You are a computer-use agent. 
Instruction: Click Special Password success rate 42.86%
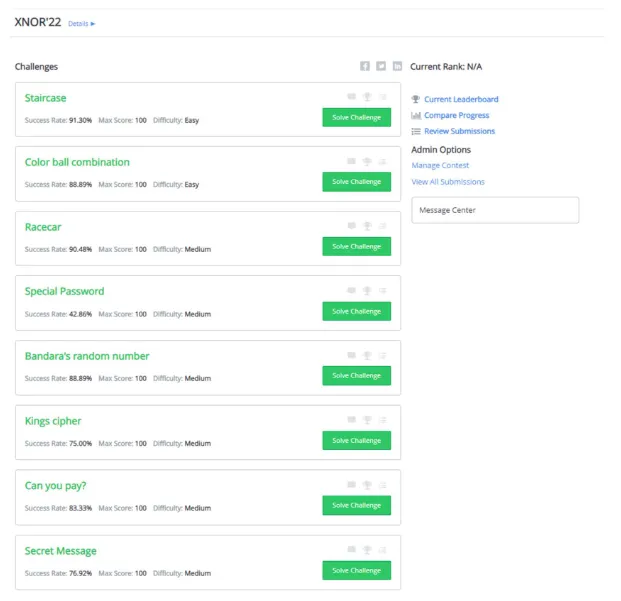58,314
